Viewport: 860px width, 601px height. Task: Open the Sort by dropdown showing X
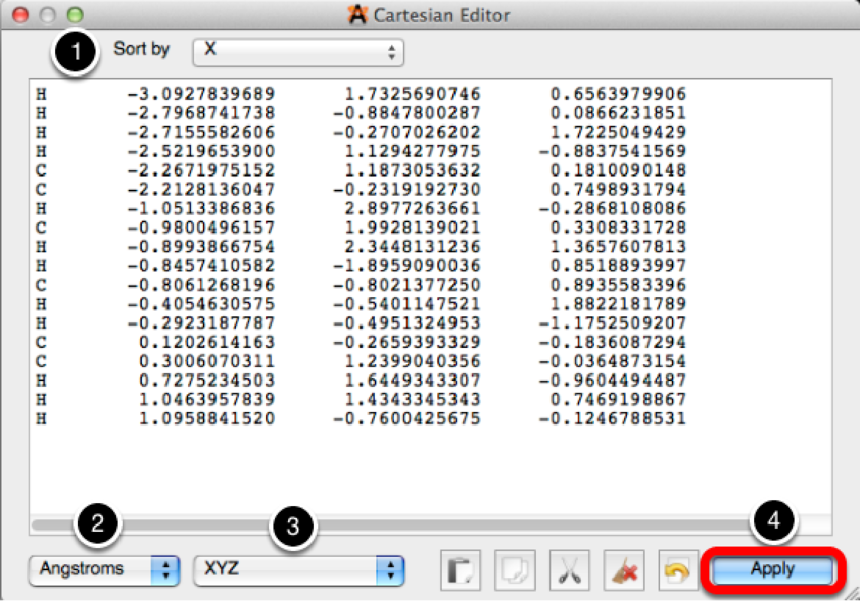298,50
